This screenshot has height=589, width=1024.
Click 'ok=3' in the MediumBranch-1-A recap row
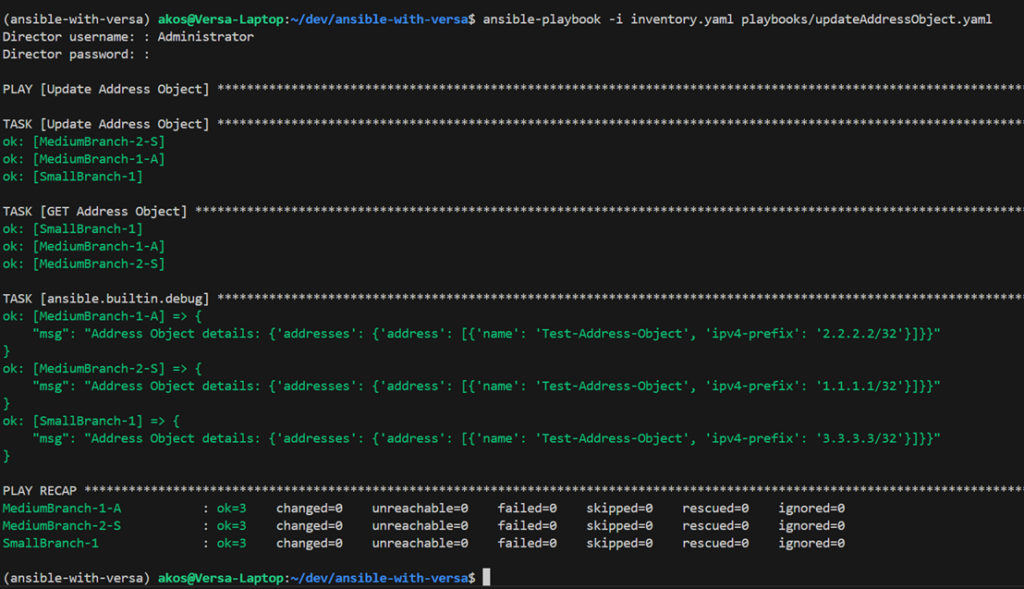point(232,508)
